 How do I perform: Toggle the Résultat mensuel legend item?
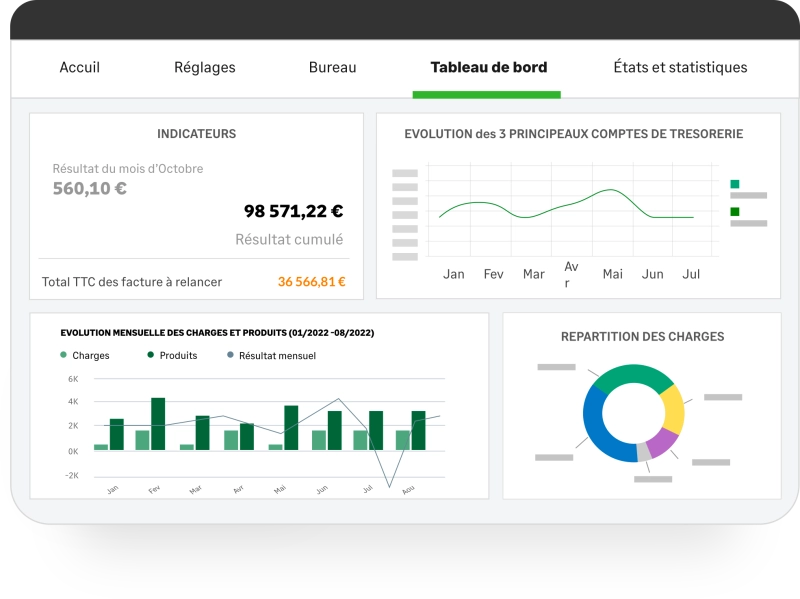[271, 355]
